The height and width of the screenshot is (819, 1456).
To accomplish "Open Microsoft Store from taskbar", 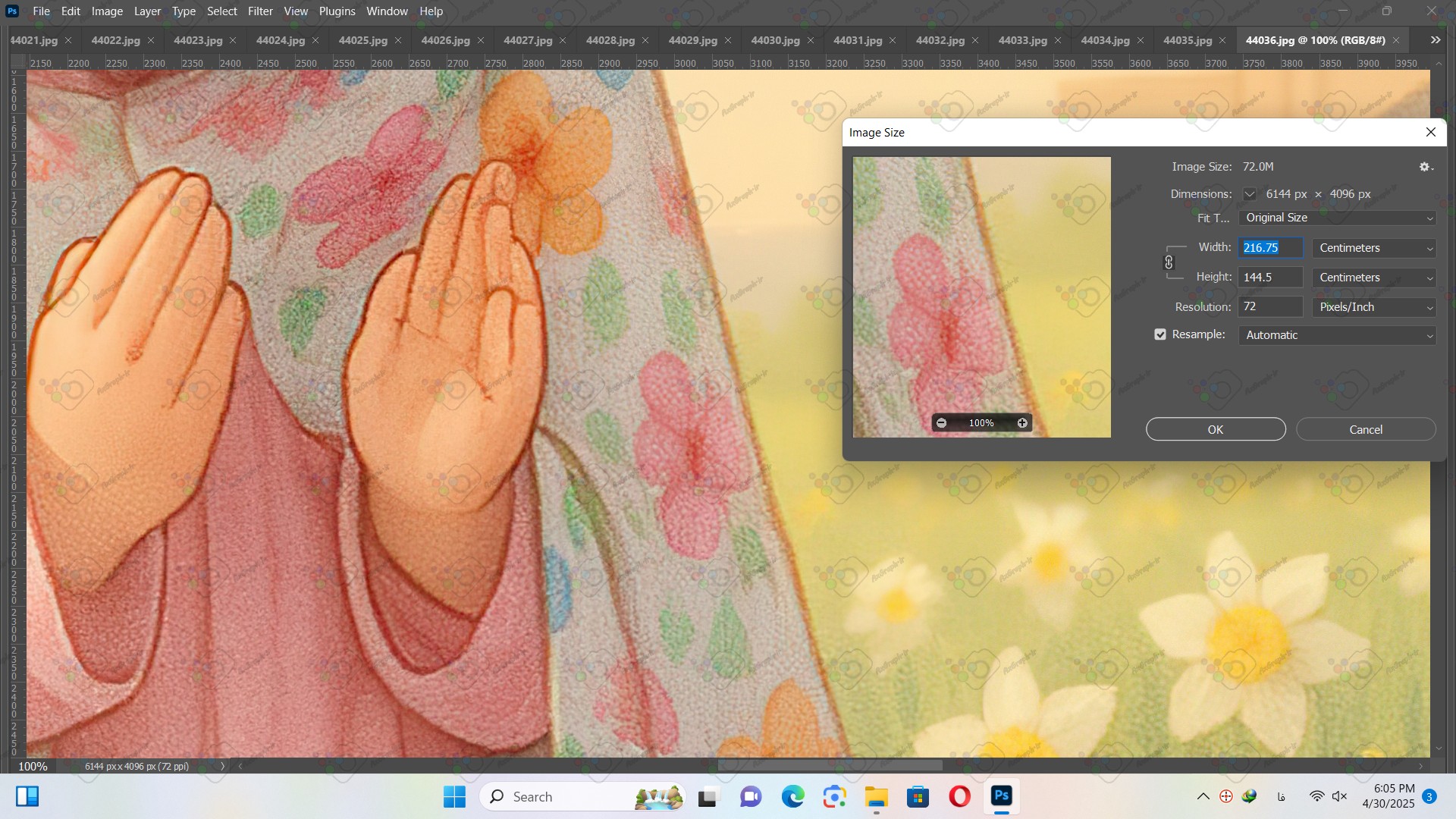I will coord(918,797).
